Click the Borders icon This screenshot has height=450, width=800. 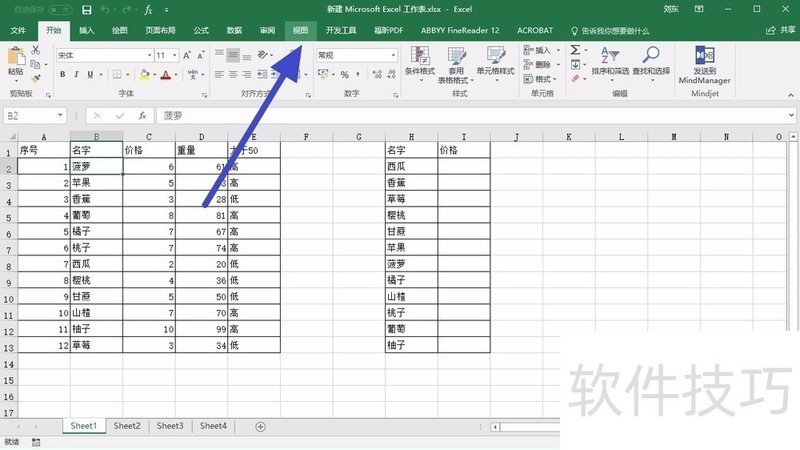[x=117, y=74]
